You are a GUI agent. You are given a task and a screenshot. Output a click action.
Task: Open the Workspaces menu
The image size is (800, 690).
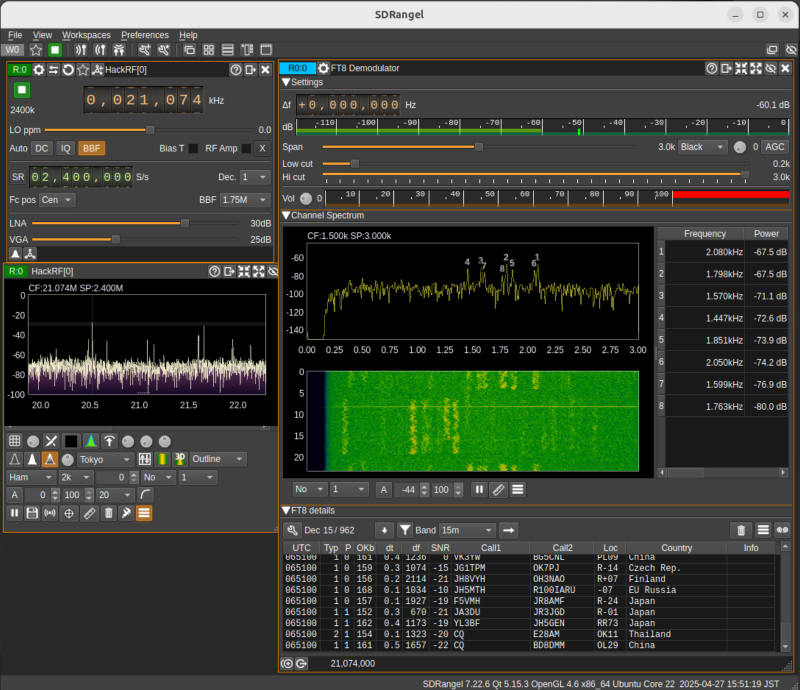86,35
